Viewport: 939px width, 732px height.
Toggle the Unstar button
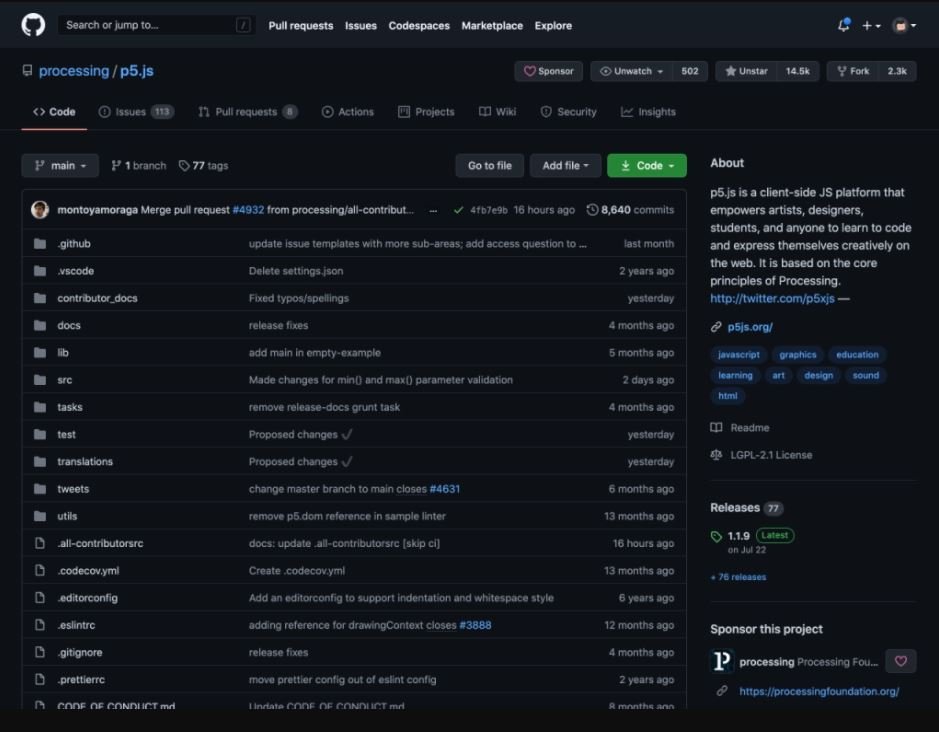pyautogui.click(x=746, y=71)
